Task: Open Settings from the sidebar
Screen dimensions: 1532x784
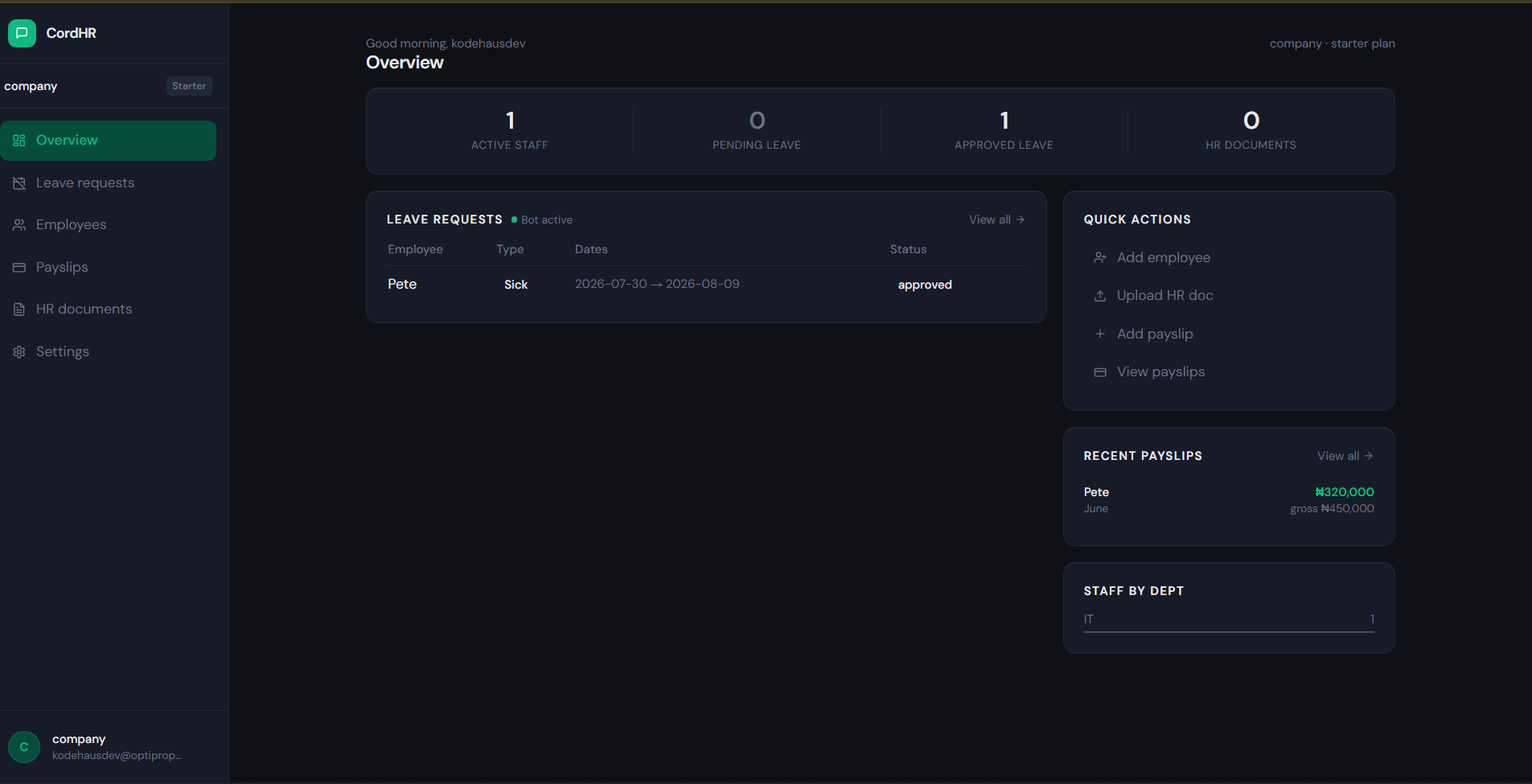Action: click(x=109, y=352)
